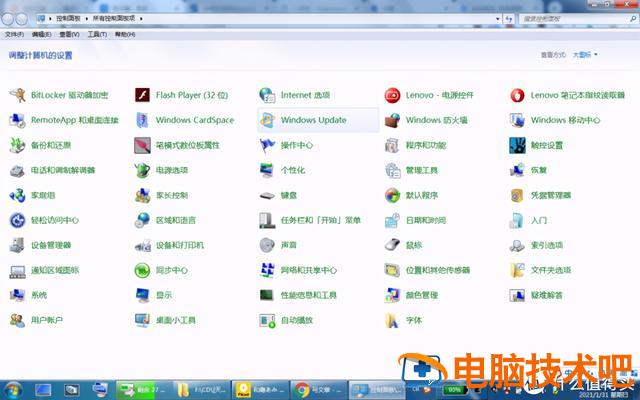
Task: Open Lenovo - 电源控件
Action: (x=429, y=96)
